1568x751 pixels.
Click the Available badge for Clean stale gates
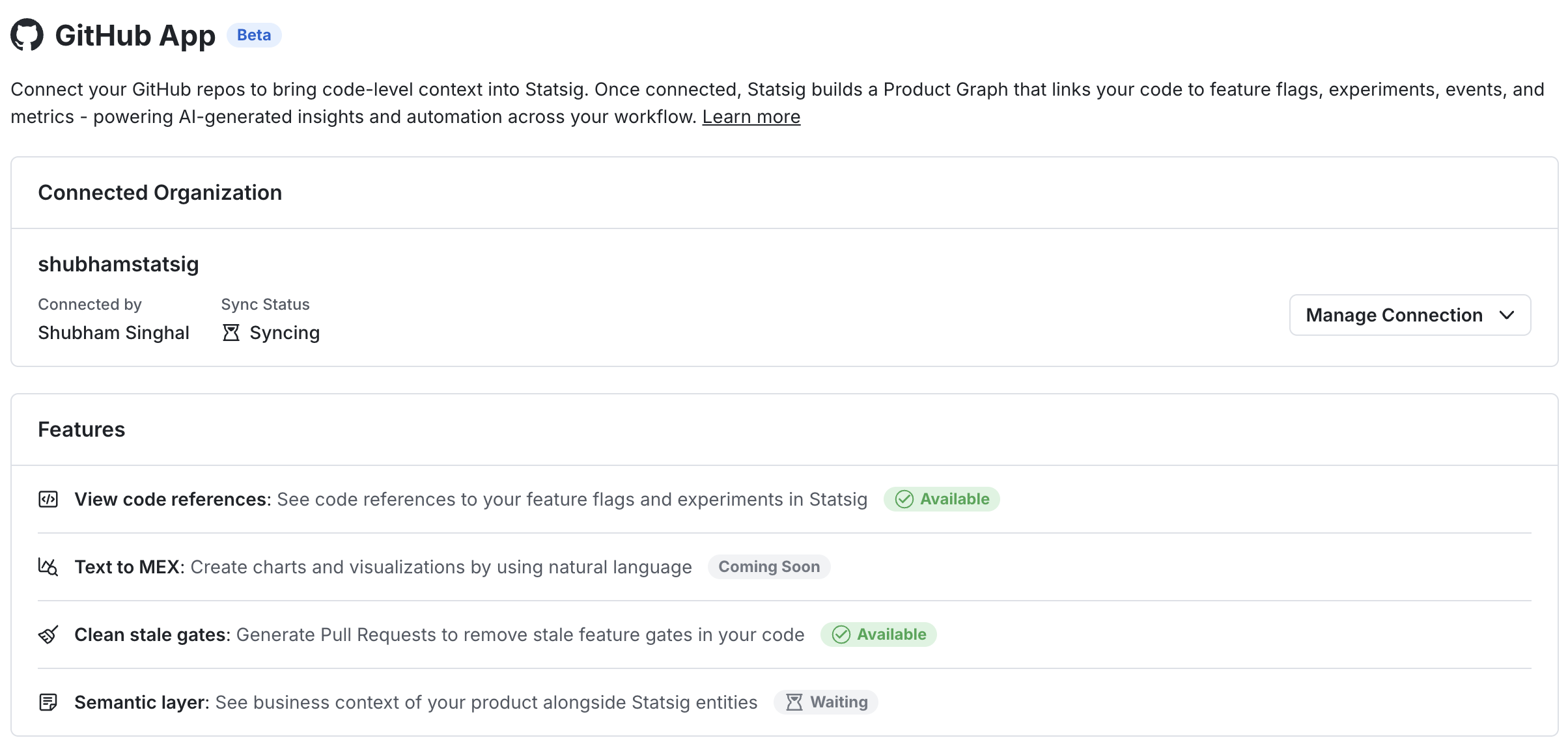click(x=878, y=635)
